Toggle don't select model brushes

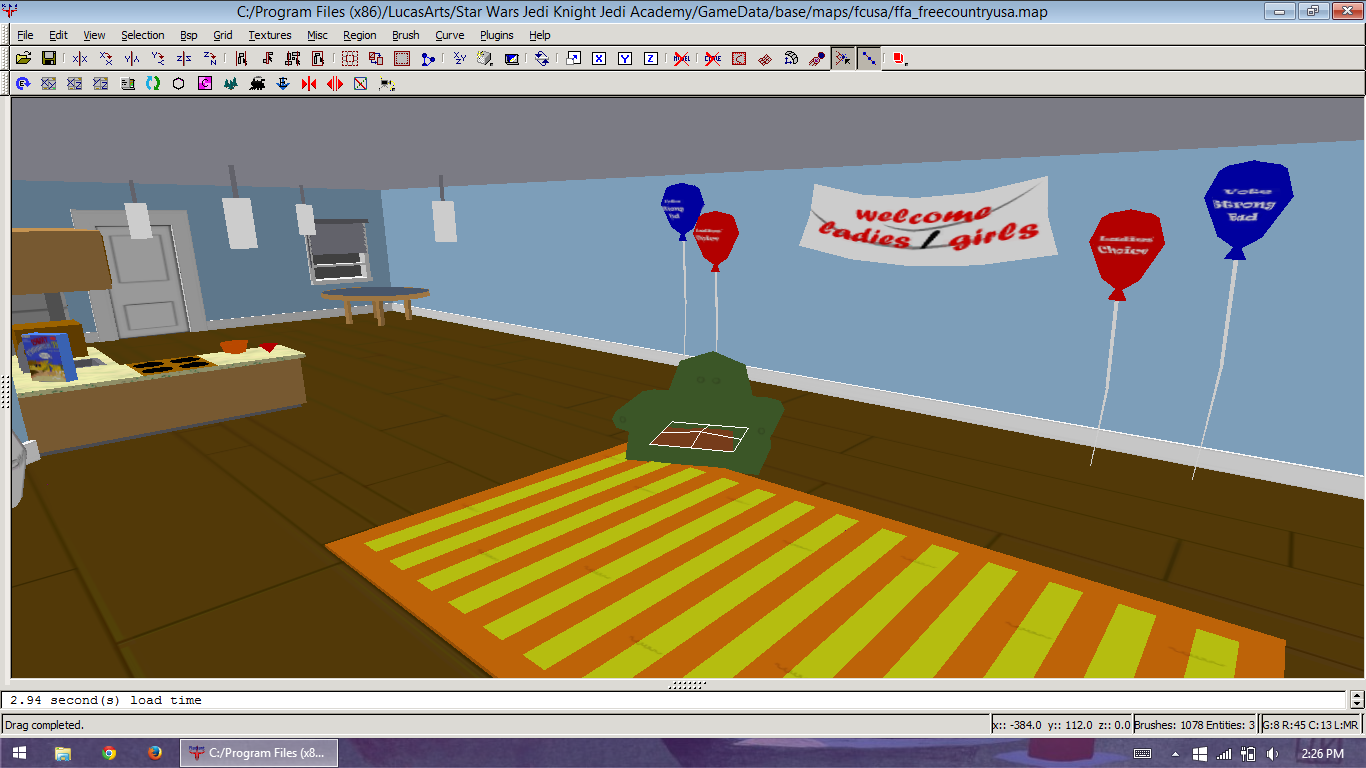(x=682, y=59)
